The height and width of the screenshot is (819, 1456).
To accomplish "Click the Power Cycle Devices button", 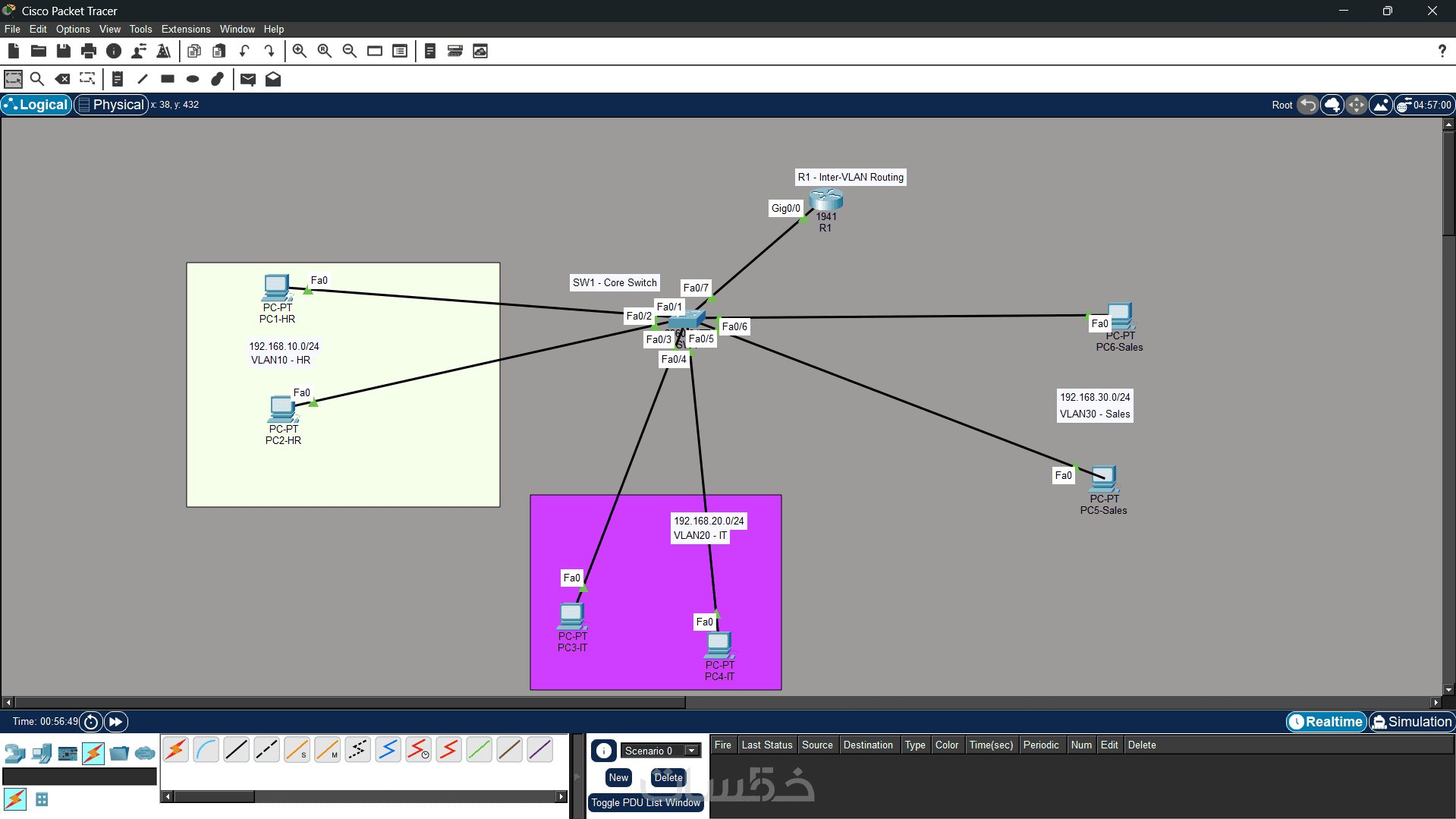I will click(x=91, y=722).
